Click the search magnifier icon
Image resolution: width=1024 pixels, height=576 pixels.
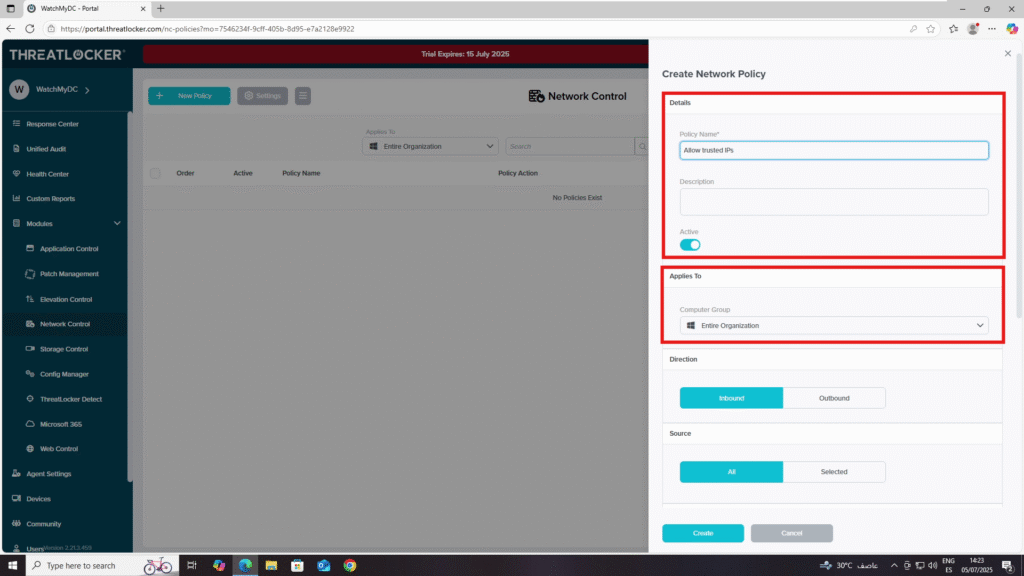[x=642, y=146]
